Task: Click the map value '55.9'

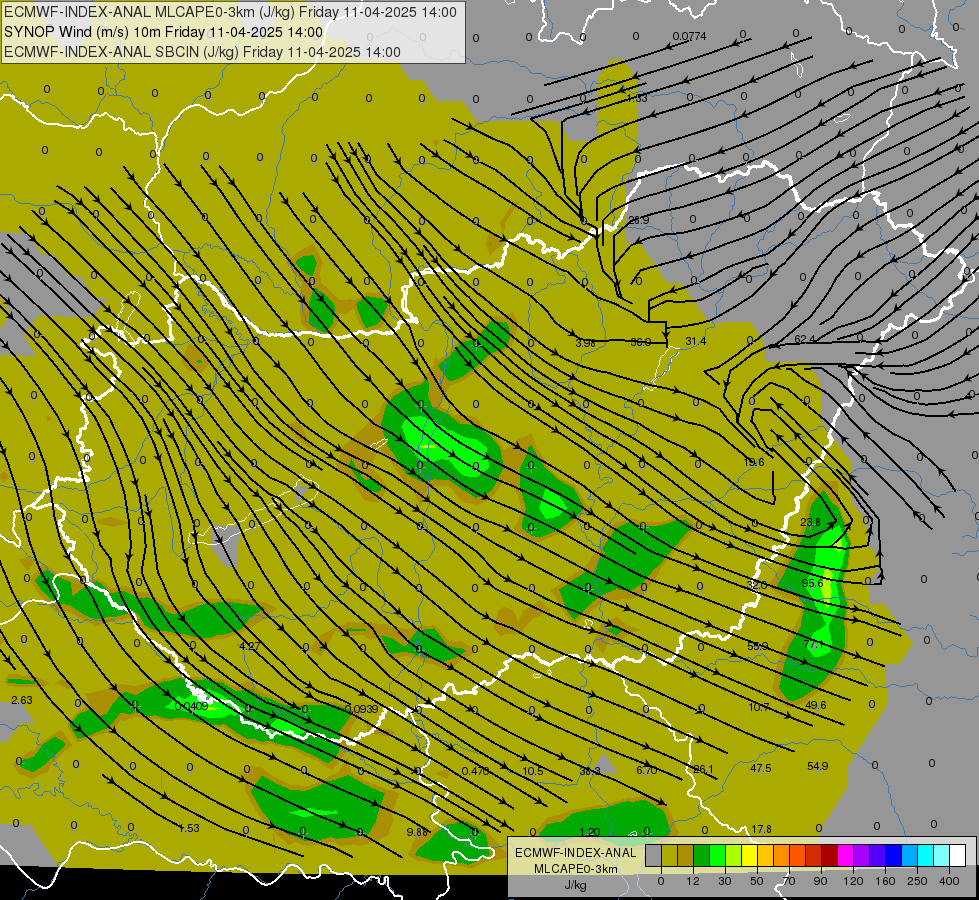Action: coord(757,646)
